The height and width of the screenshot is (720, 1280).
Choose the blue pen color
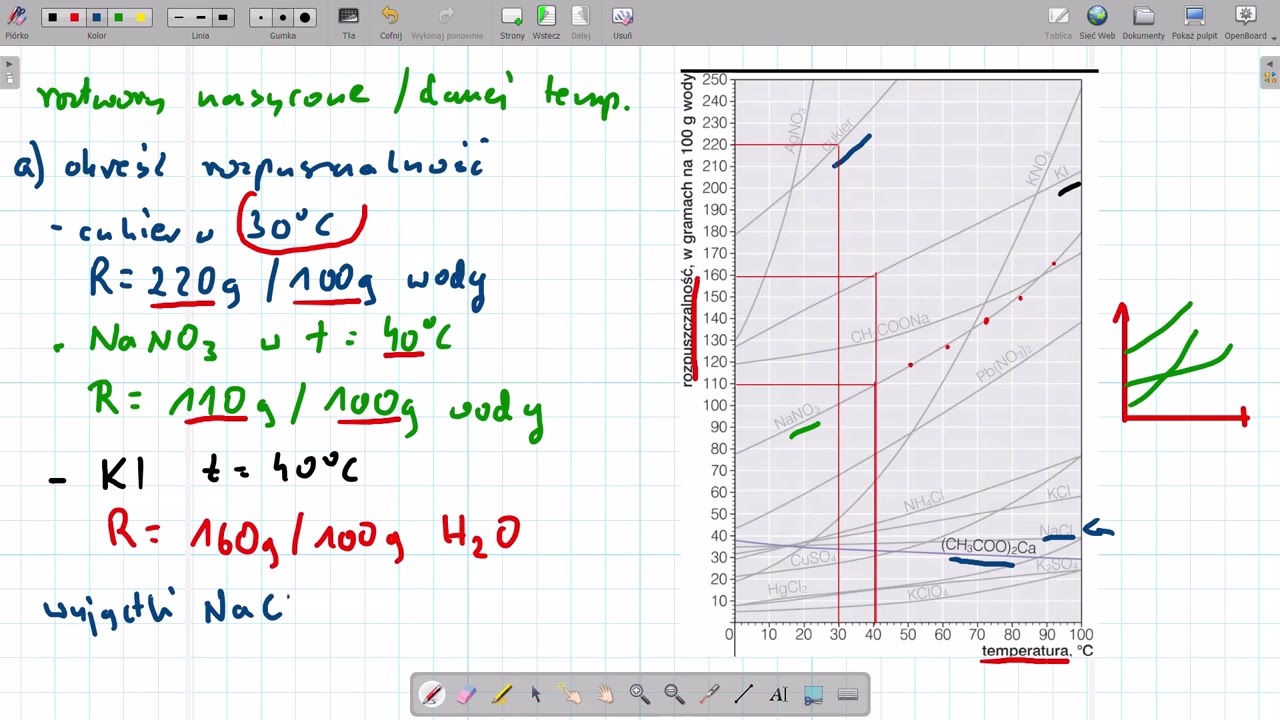click(x=96, y=18)
